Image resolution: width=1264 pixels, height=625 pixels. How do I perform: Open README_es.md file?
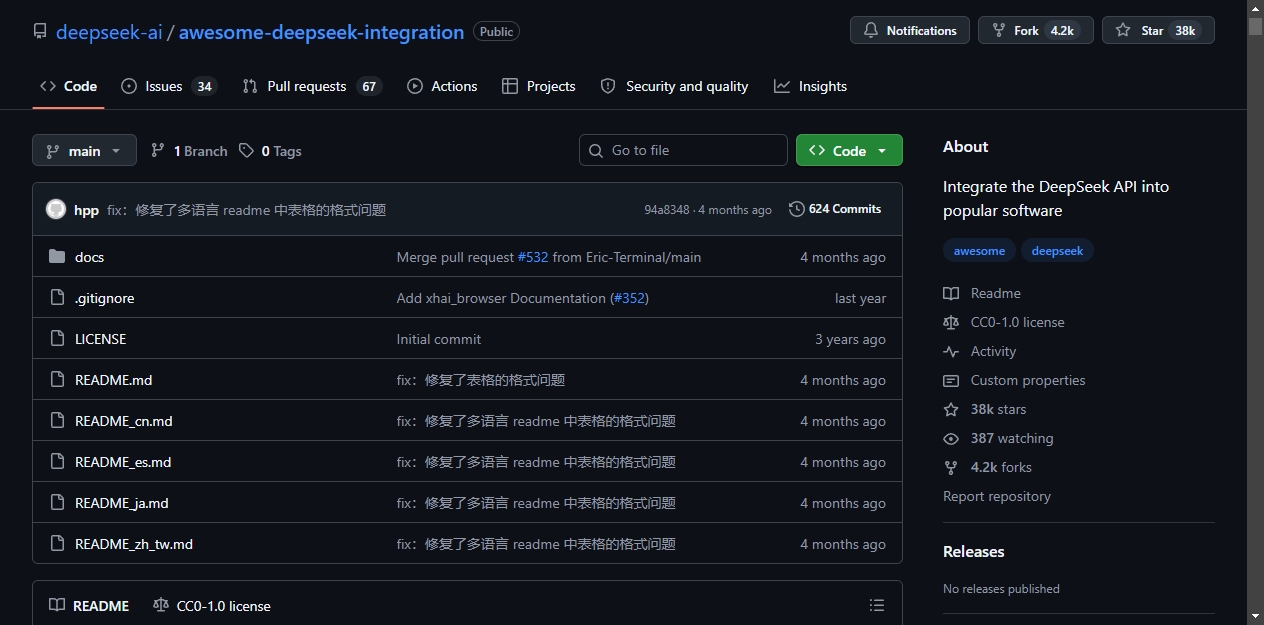(x=123, y=462)
